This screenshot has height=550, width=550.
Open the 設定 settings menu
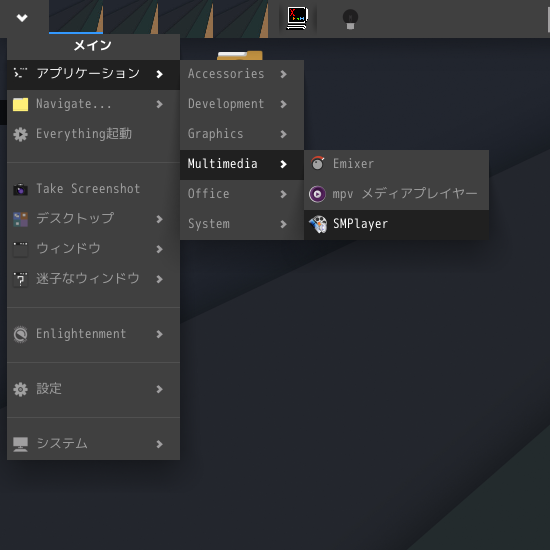[x=93, y=389]
